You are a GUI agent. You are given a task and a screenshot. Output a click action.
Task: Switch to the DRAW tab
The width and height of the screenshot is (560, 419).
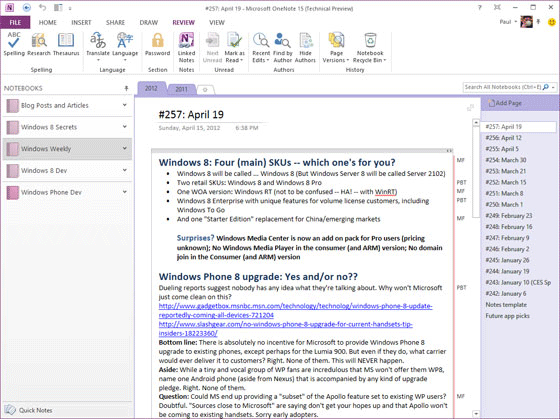click(149, 23)
